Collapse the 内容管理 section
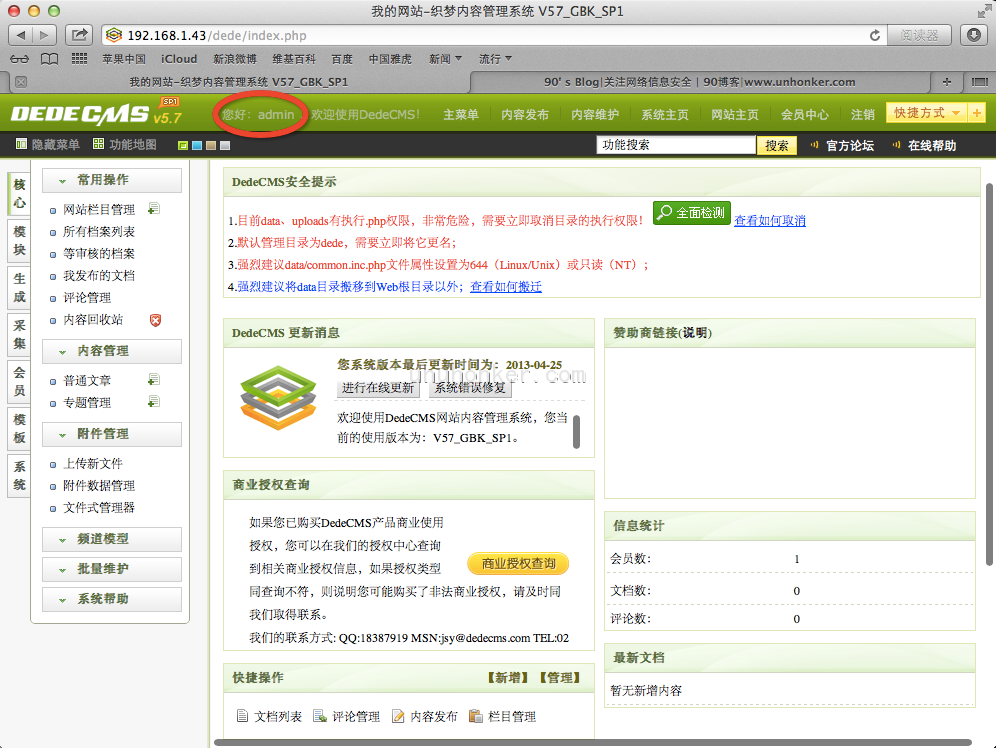The width and height of the screenshot is (996, 748). [112, 351]
